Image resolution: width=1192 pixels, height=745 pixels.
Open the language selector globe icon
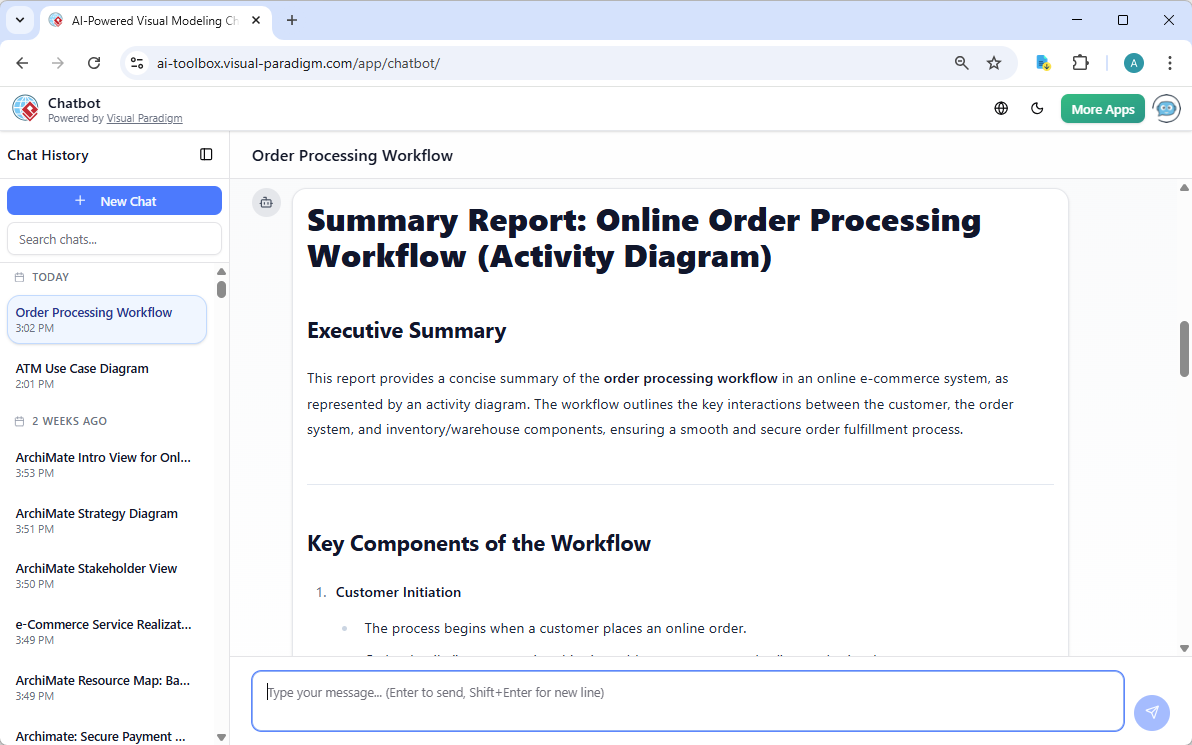[1001, 108]
